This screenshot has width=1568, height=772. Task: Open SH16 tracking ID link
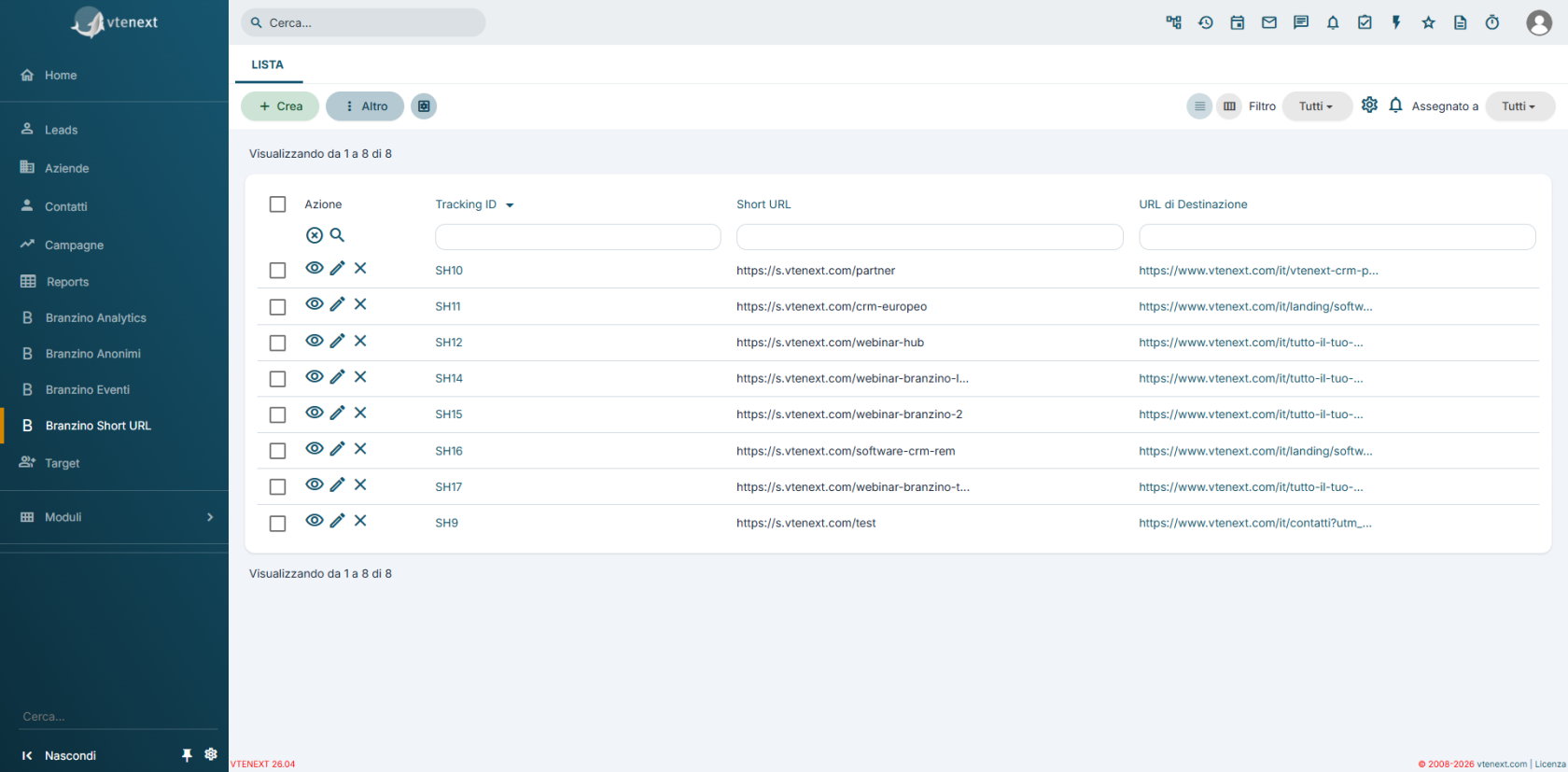[449, 451]
